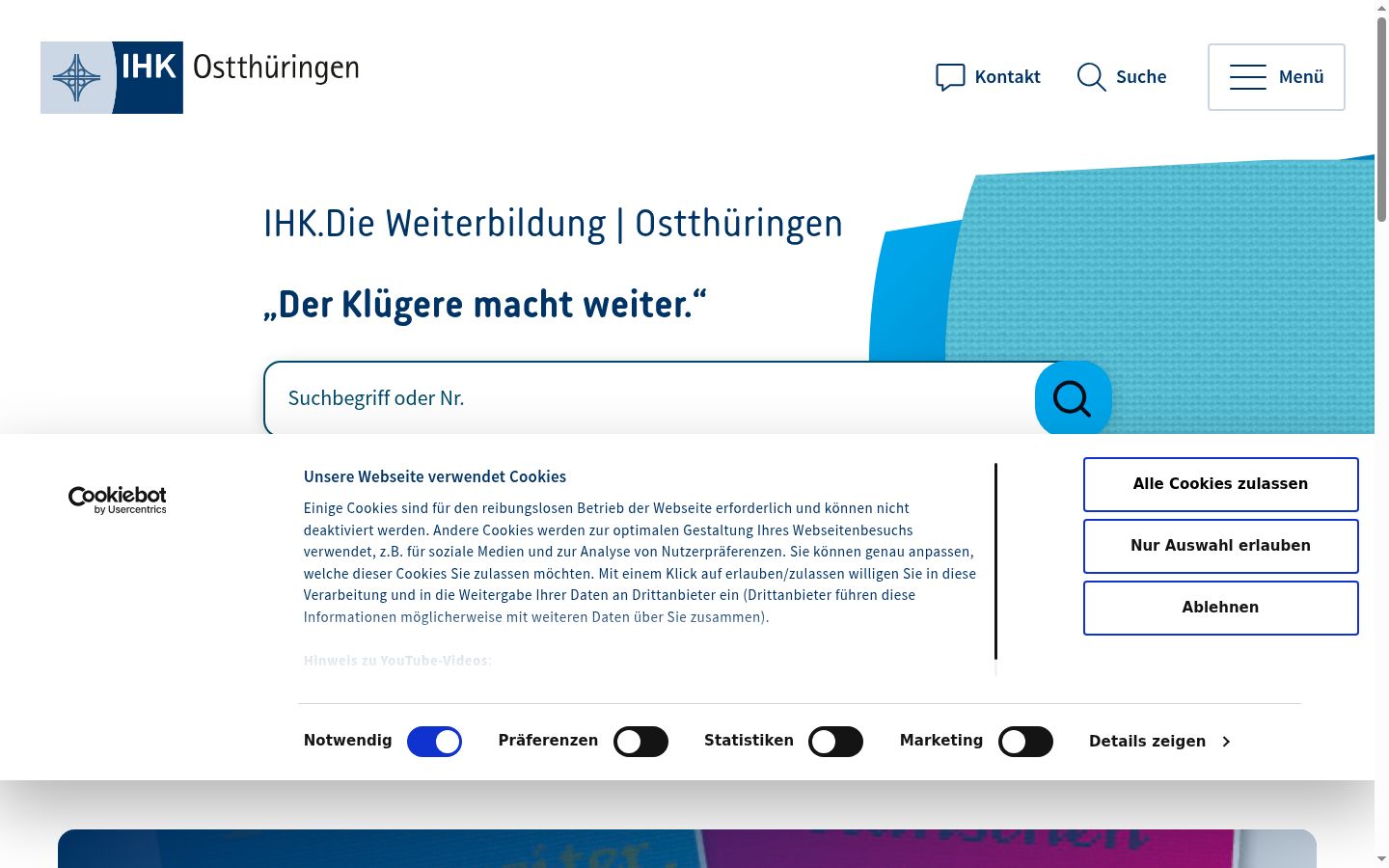Viewport: 1389px width, 868px height.
Task: Click Alle Cookies zulassen button
Action: pyautogui.click(x=1220, y=484)
